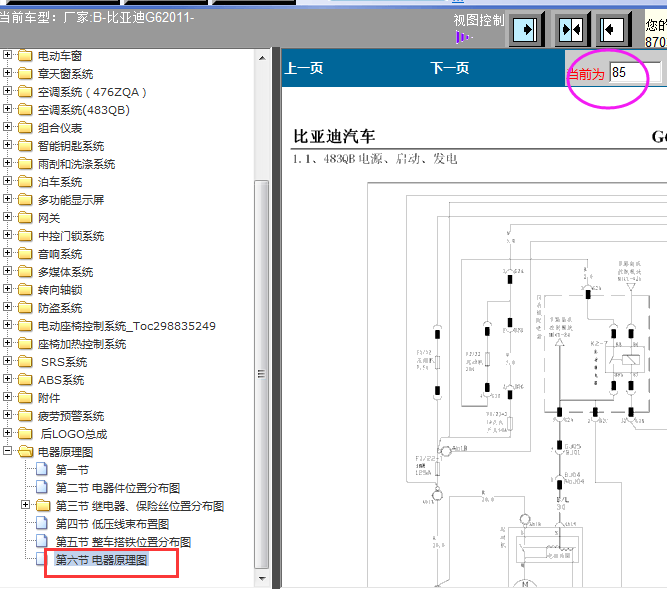Collapse the 电器原理图 folder
This screenshot has height=589, width=667.
pos(7,451)
